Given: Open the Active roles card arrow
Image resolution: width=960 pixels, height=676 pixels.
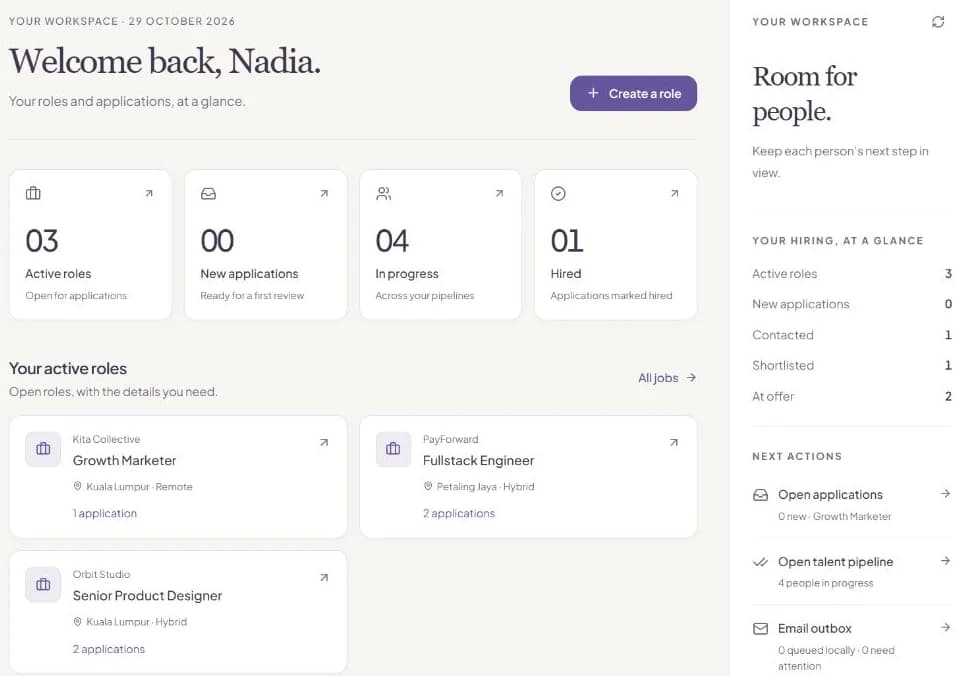Looking at the screenshot, I should point(149,193).
